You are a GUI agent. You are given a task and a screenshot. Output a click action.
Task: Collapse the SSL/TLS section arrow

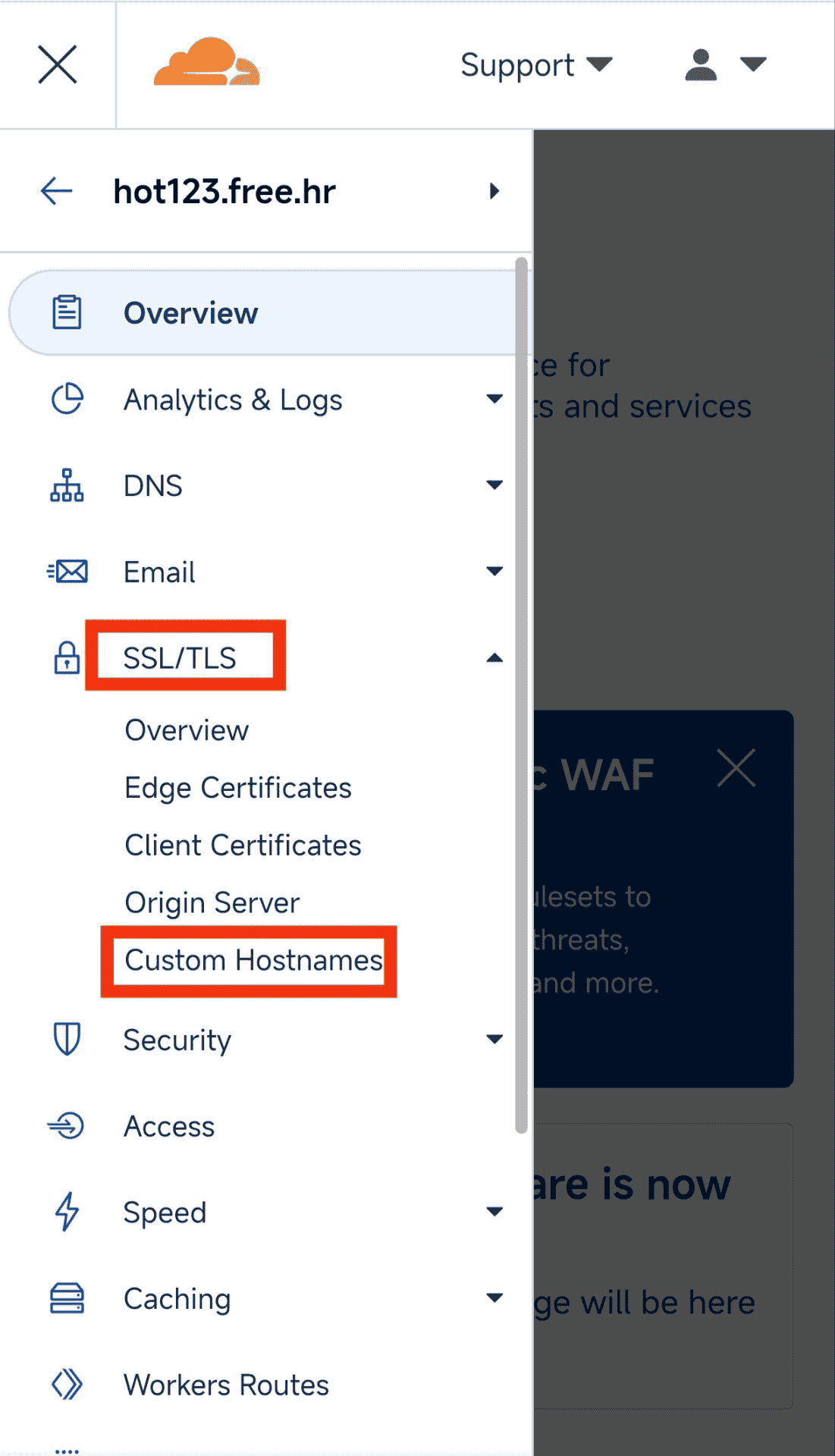[x=494, y=657]
